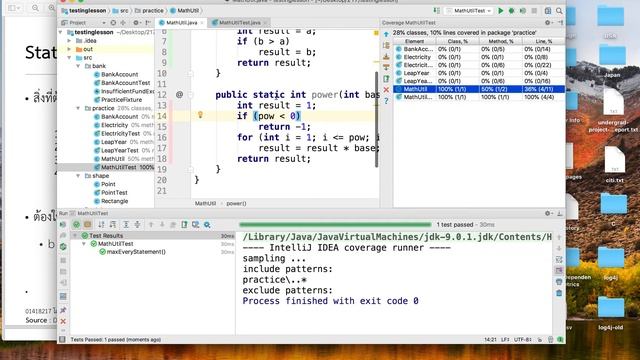
Task: Collapse the shape package
Action: click(x=78, y=176)
